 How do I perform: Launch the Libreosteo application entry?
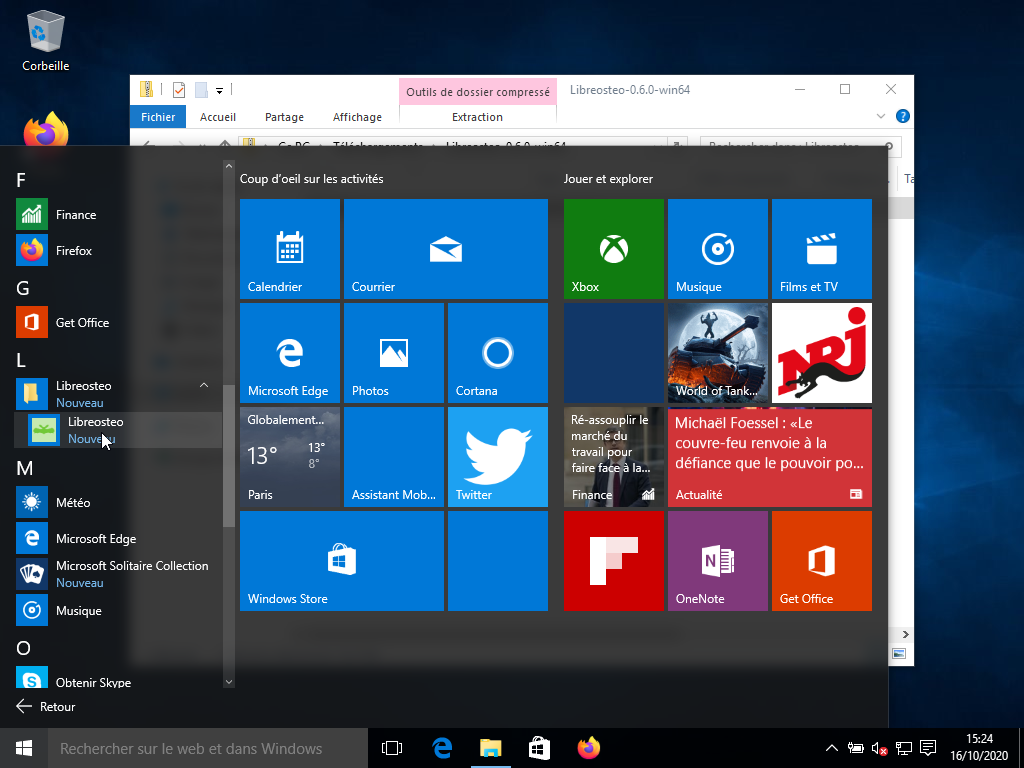tap(118, 430)
